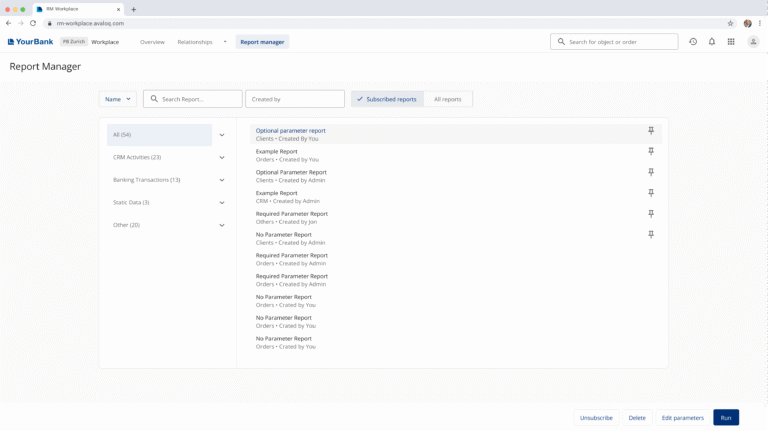The image size is (768, 432).
Task: Open the notifications bell
Action: (x=712, y=42)
